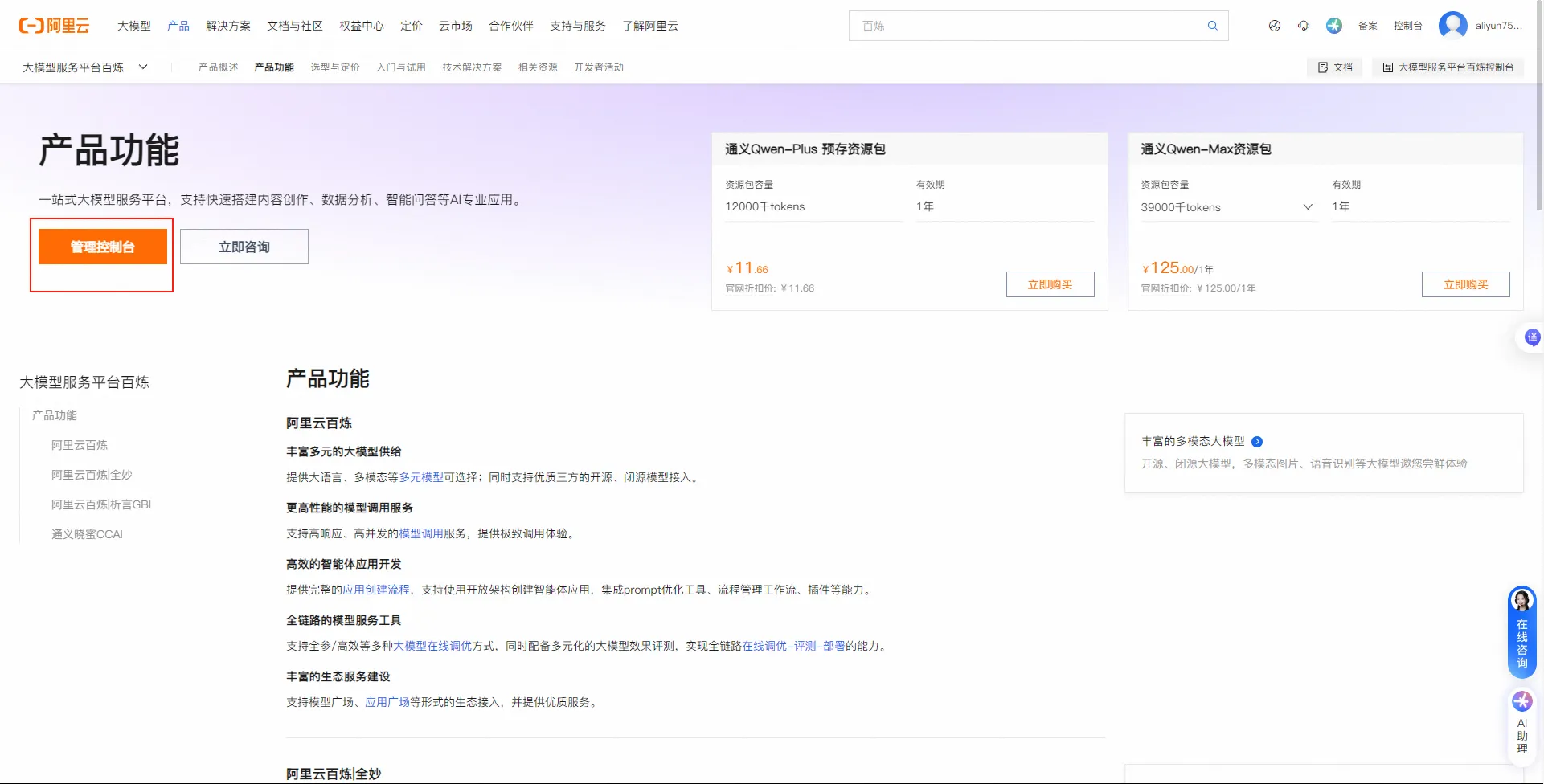Screen dimensions: 1544x784
Task: Click the Aliyun logo in the header
Action: pos(55,26)
